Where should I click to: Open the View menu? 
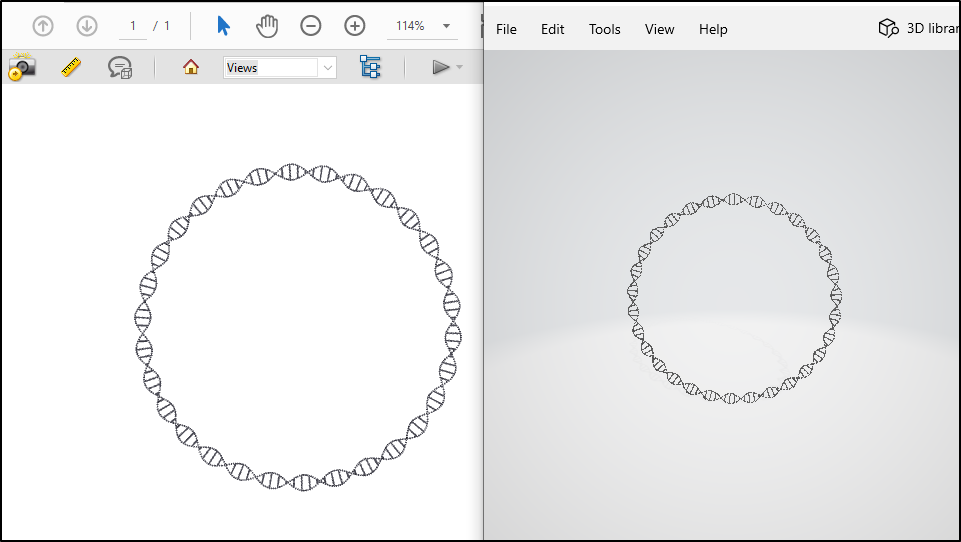(659, 29)
